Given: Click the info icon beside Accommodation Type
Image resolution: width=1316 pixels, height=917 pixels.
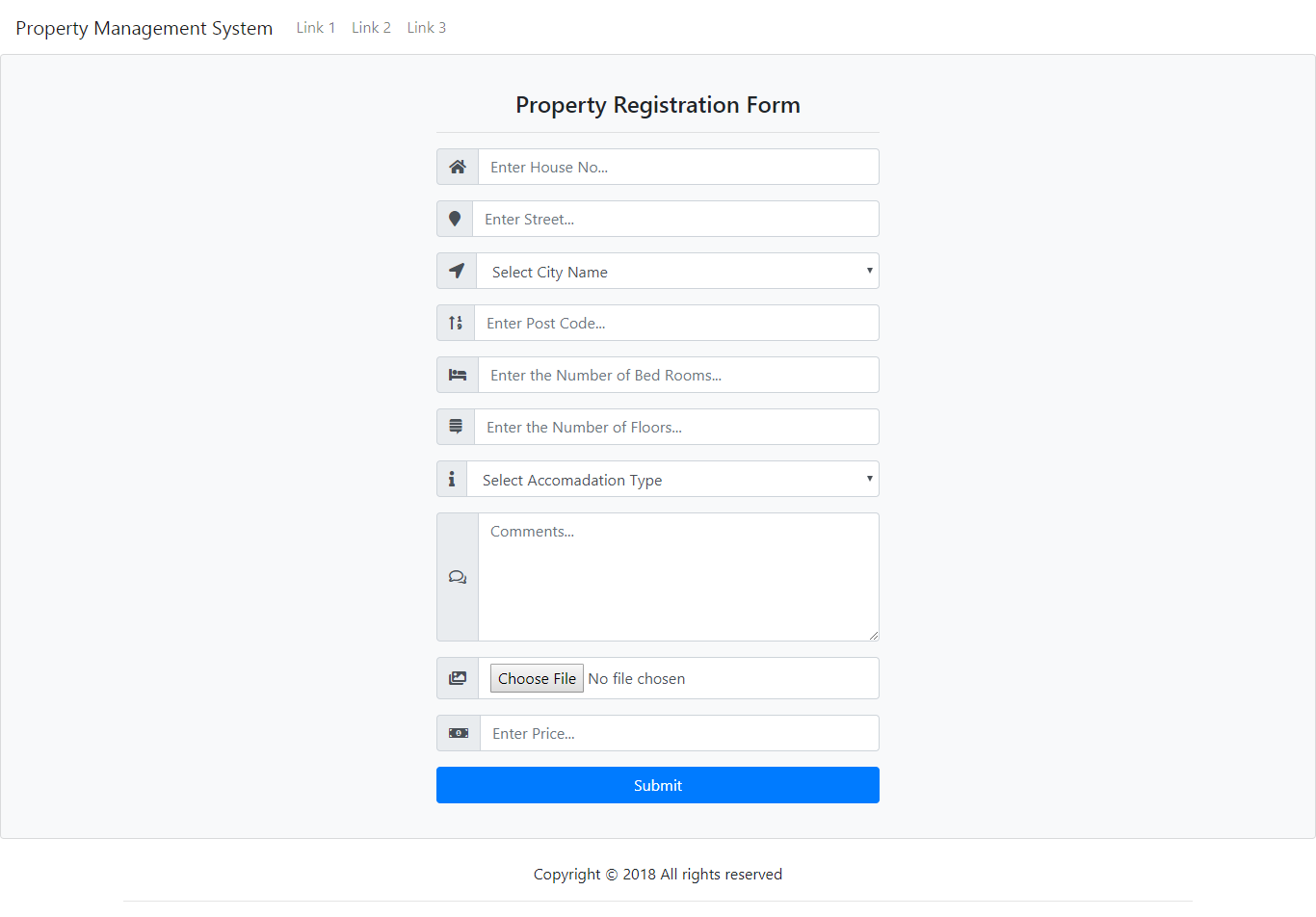Looking at the screenshot, I should (452, 479).
